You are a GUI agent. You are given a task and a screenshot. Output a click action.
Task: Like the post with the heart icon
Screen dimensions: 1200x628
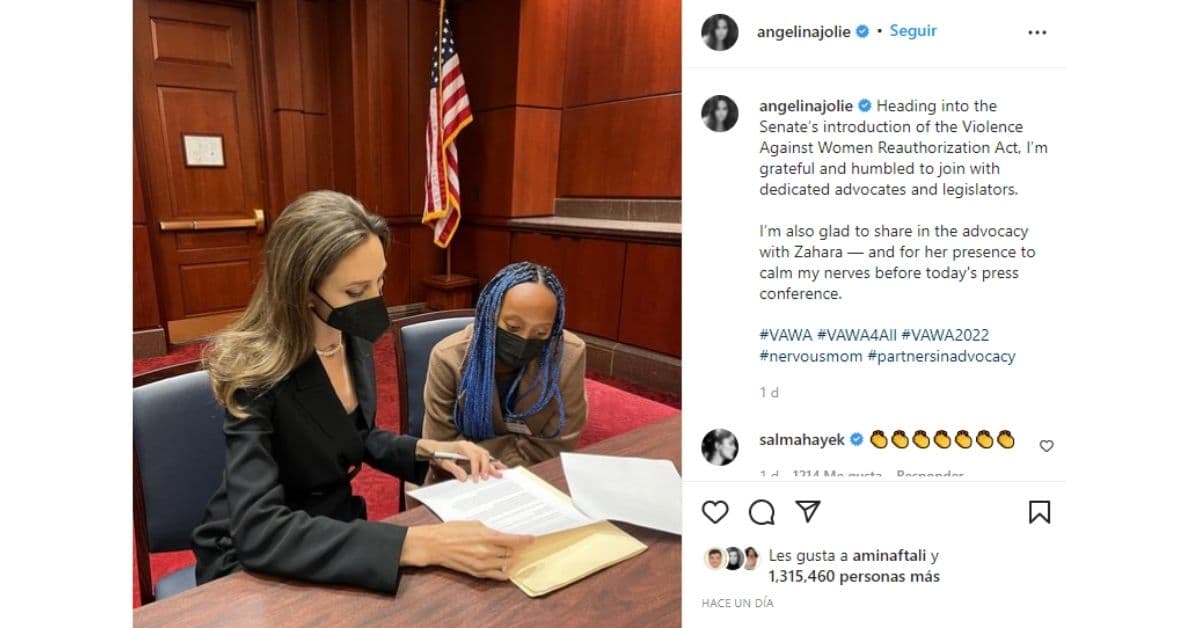[715, 512]
